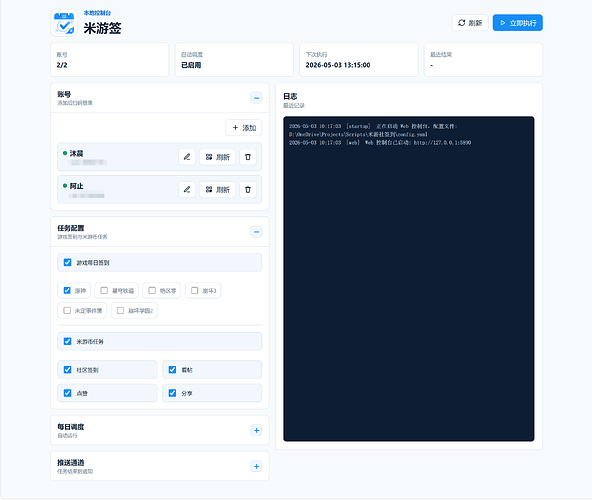Click the 账号 2/2 status card

(109, 60)
